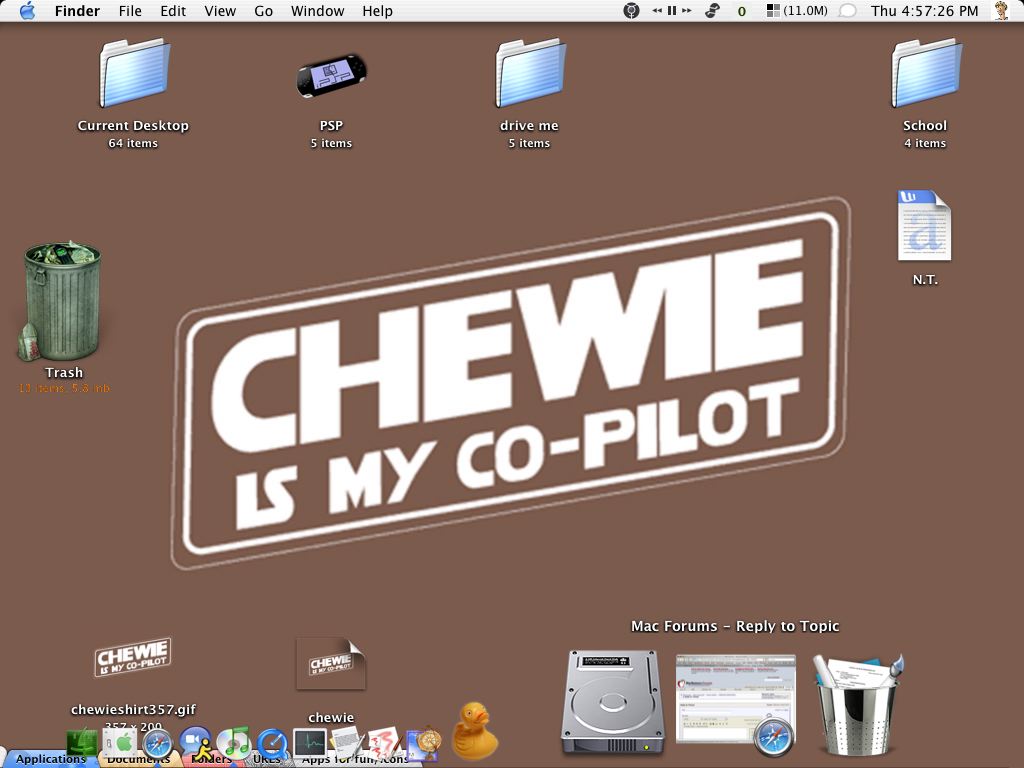Select the chewie document file icon
1024x768 pixels.
click(x=330, y=664)
